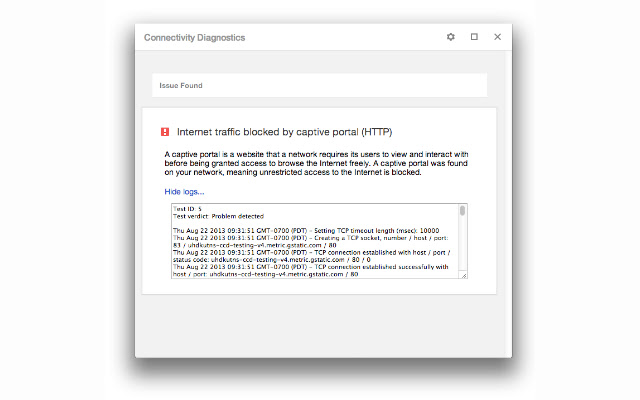Maximize the Connectivity Diagnostics window
The width and height of the screenshot is (640, 400).
[474, 37]
